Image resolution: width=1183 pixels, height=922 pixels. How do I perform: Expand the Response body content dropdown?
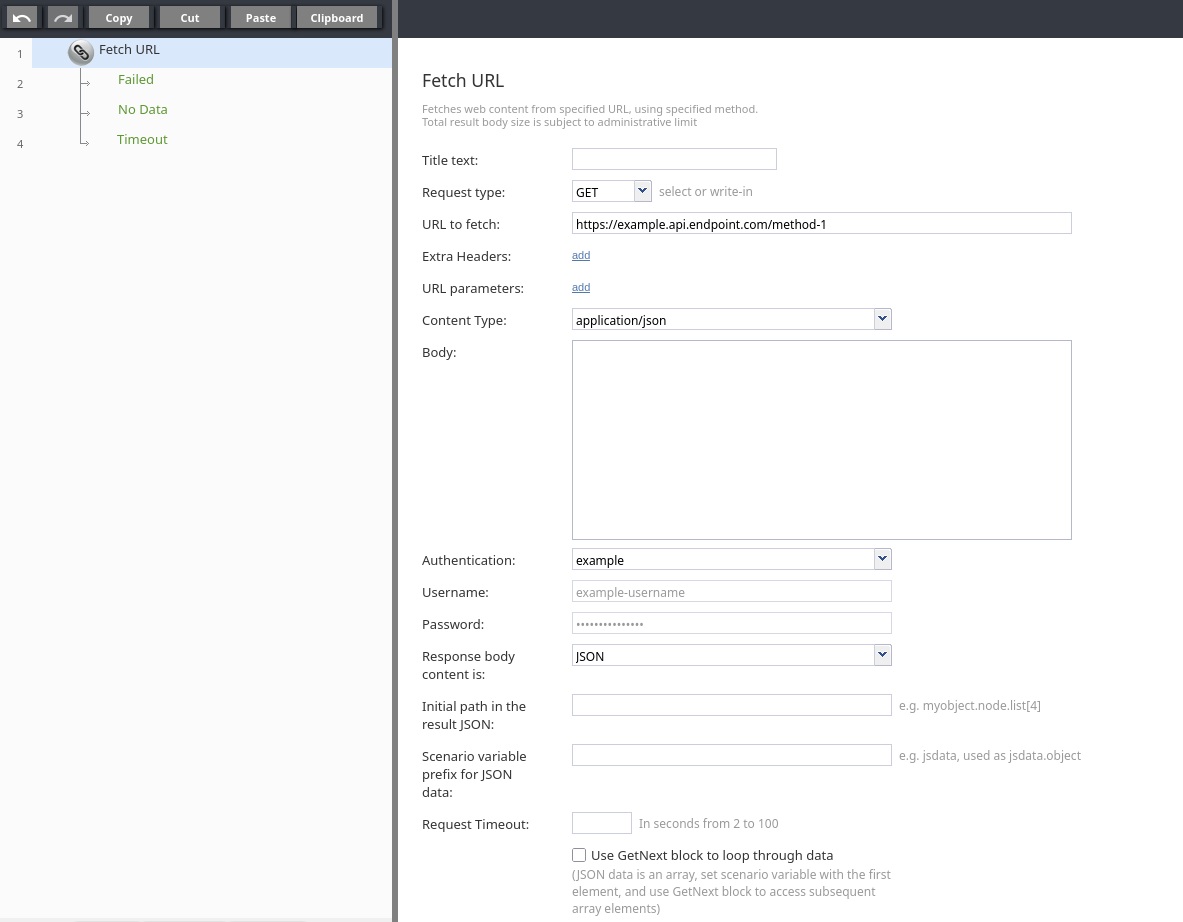tap(882, 655)
